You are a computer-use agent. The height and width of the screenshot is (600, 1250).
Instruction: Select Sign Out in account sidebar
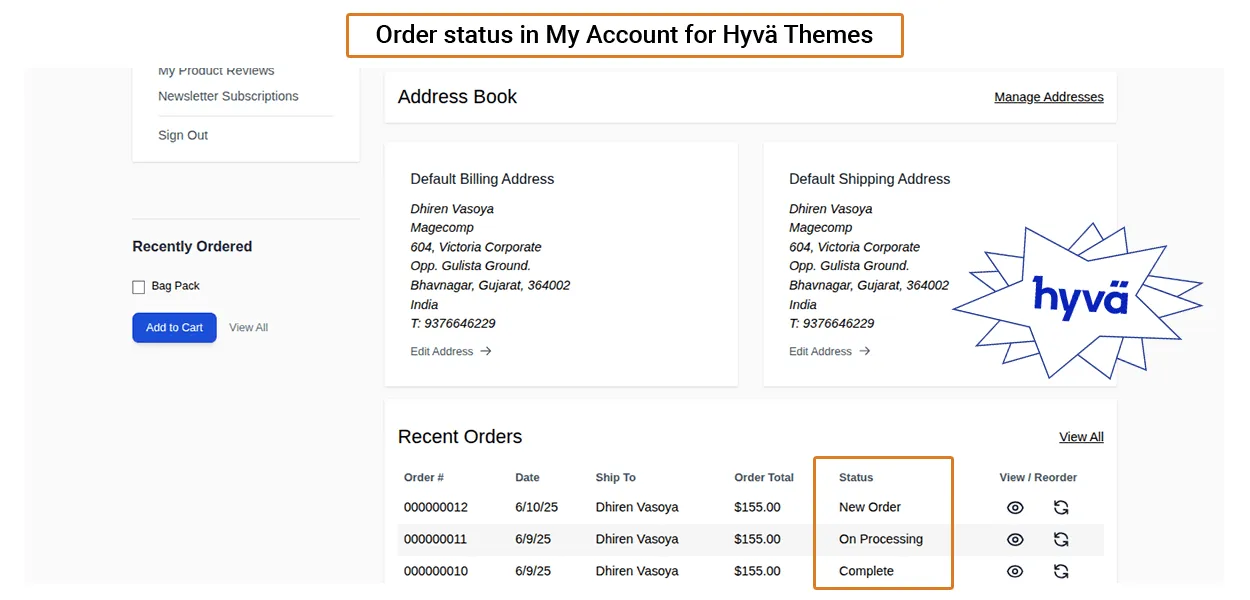[183, 135]
